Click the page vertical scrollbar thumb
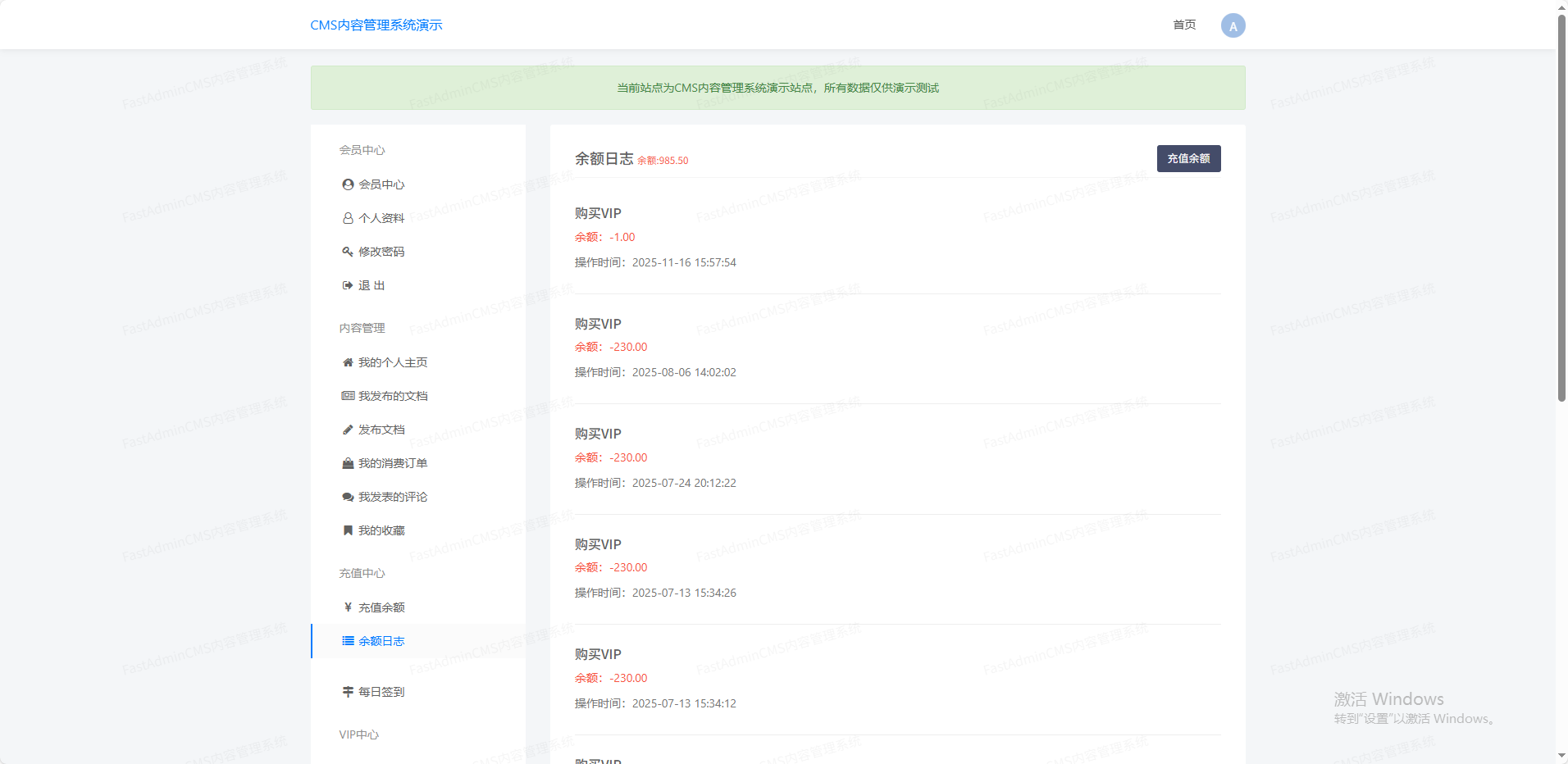Viewport: 1568px width, 764px height. tap(1561, 205)
